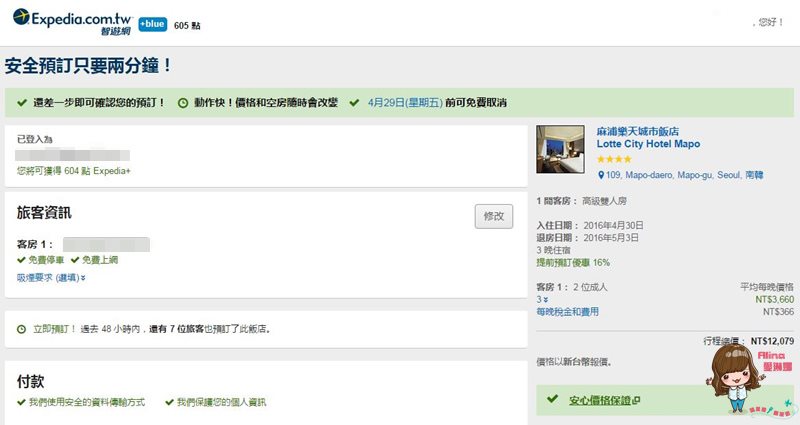Click the NT$366 taxes amount
Screen dimensions: 800x425
(779, 312)
